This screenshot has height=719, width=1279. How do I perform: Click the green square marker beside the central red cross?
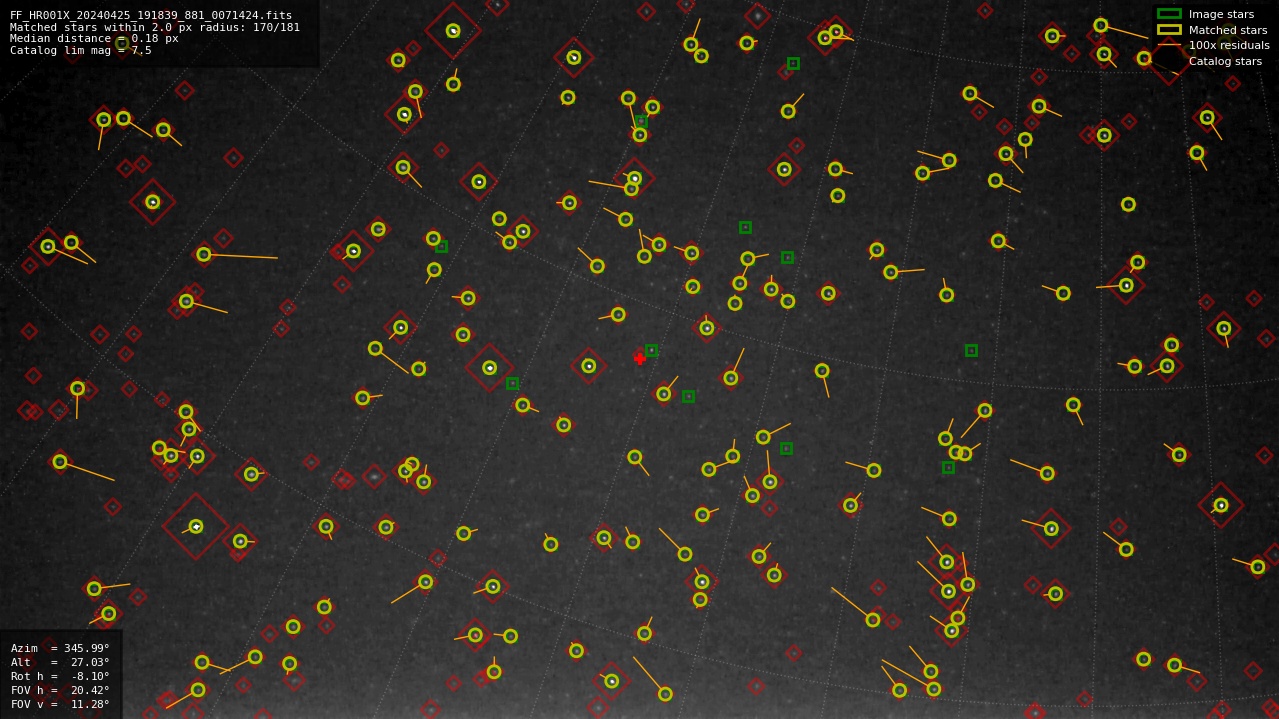point(651,350)
